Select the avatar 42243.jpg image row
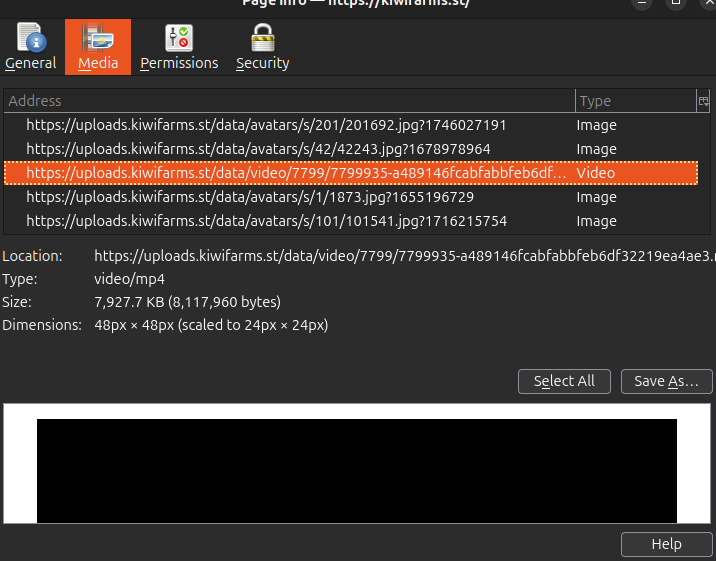716x561 pixels. (258, 149)
